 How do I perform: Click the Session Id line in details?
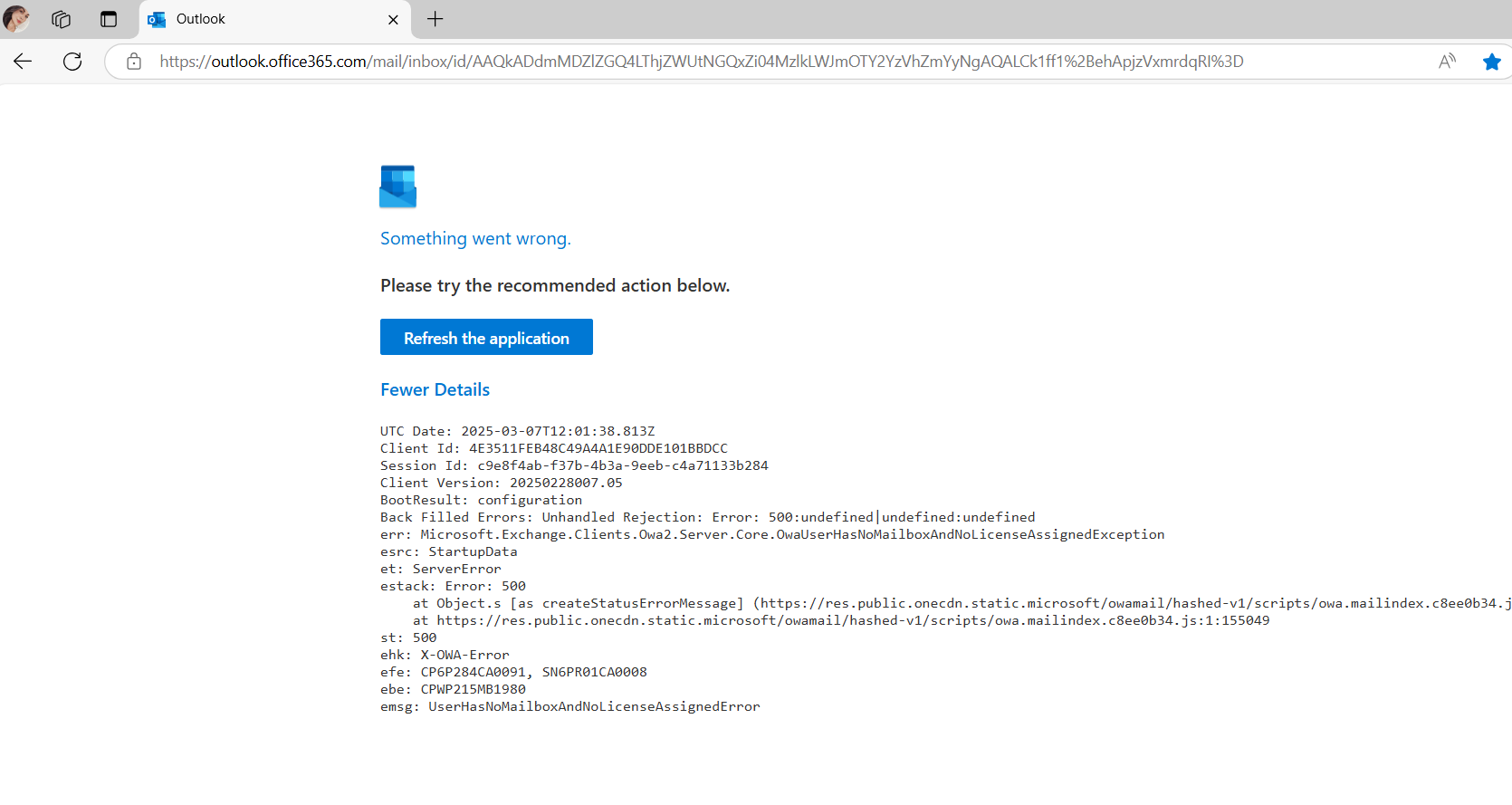coord(574,465)
